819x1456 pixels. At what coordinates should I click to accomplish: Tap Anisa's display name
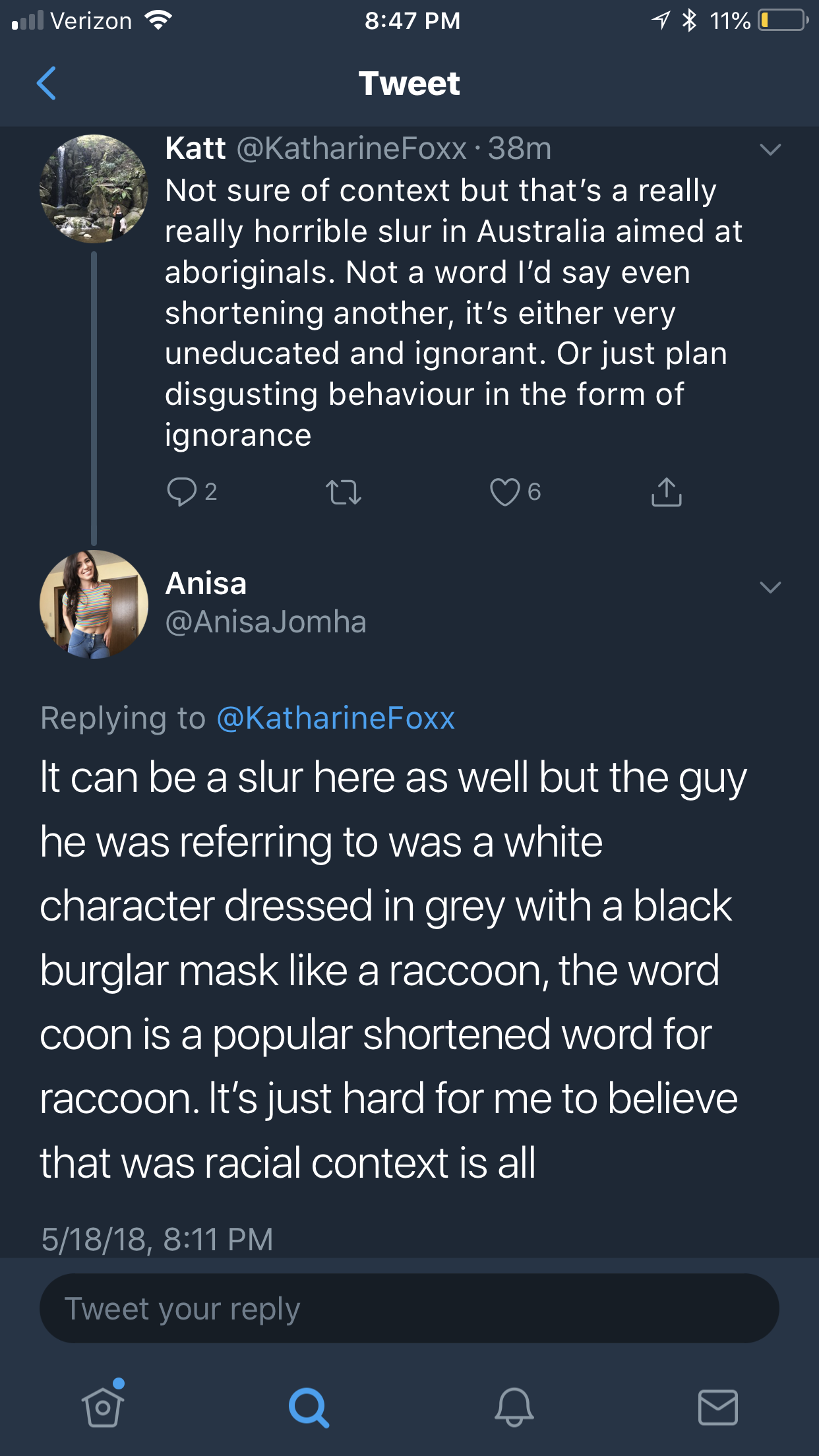pyautogui.click(x=206, y=584)
